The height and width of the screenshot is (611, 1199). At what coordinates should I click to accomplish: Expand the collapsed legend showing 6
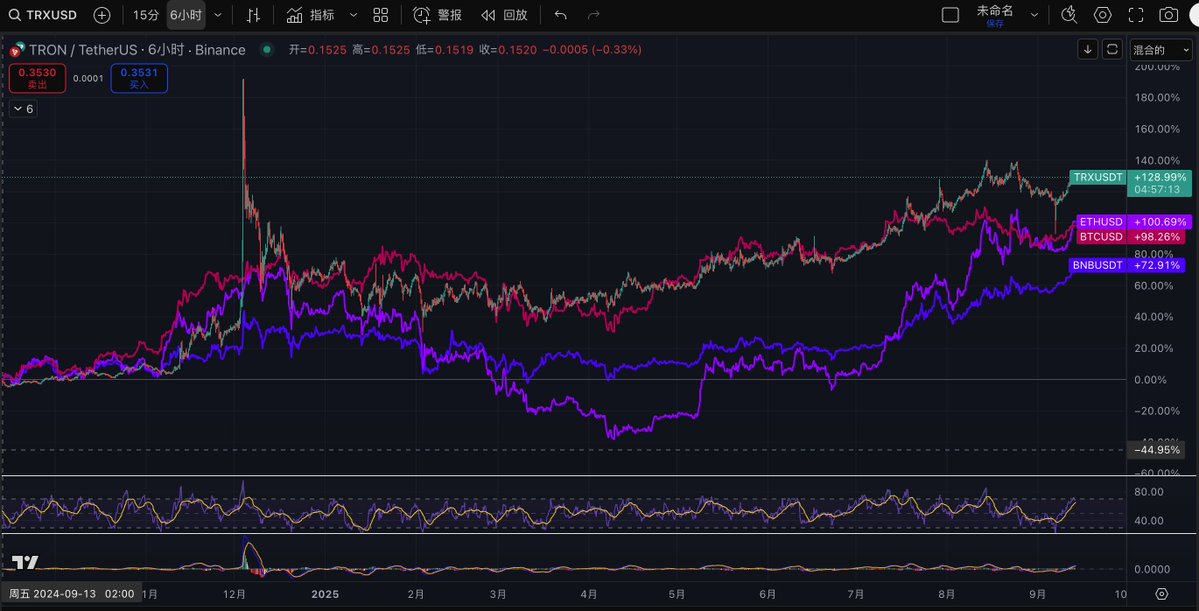coord(23,109)
